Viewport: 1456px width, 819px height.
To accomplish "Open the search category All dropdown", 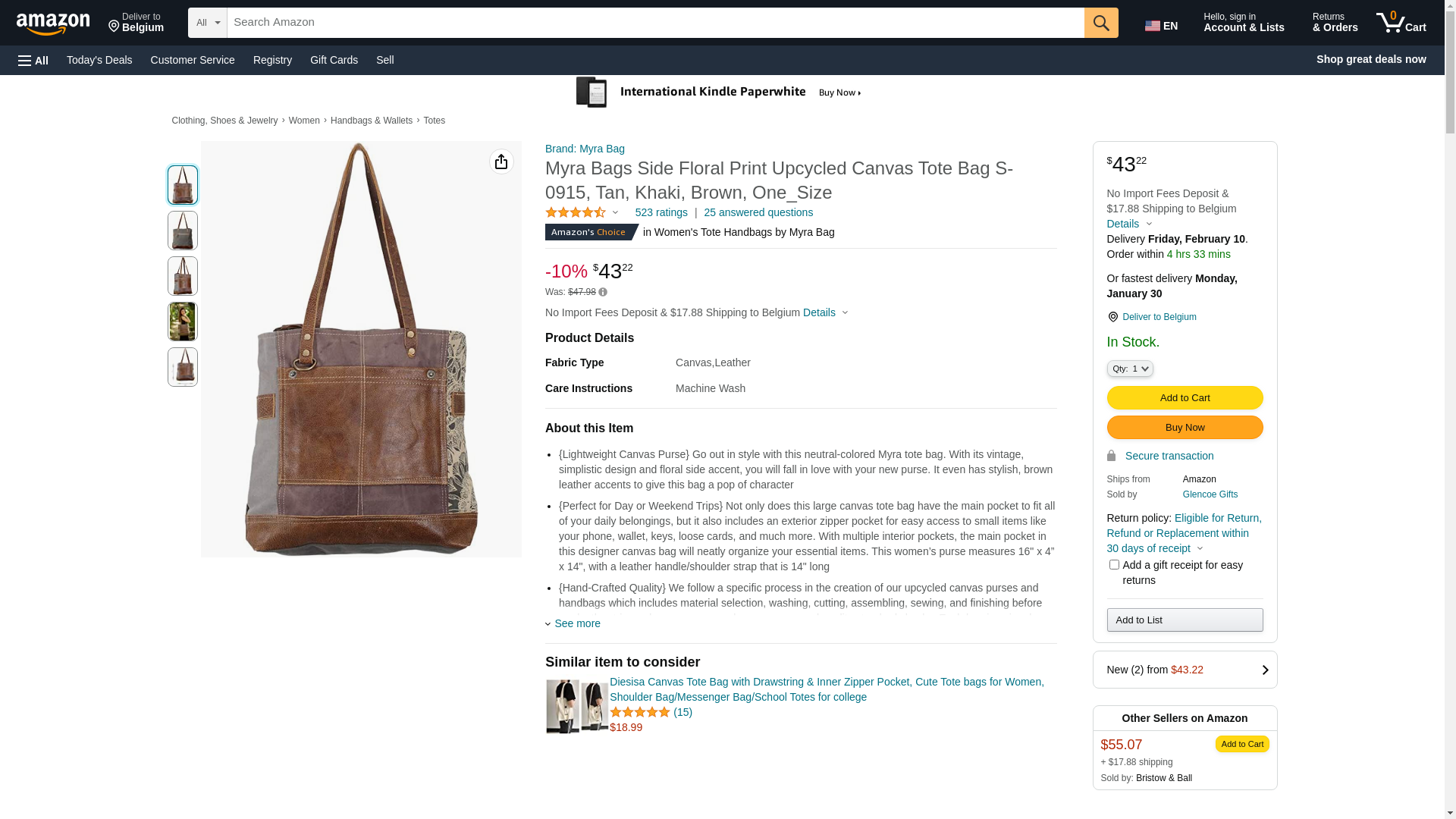I will pyautogui.click(x=208, y=23).
